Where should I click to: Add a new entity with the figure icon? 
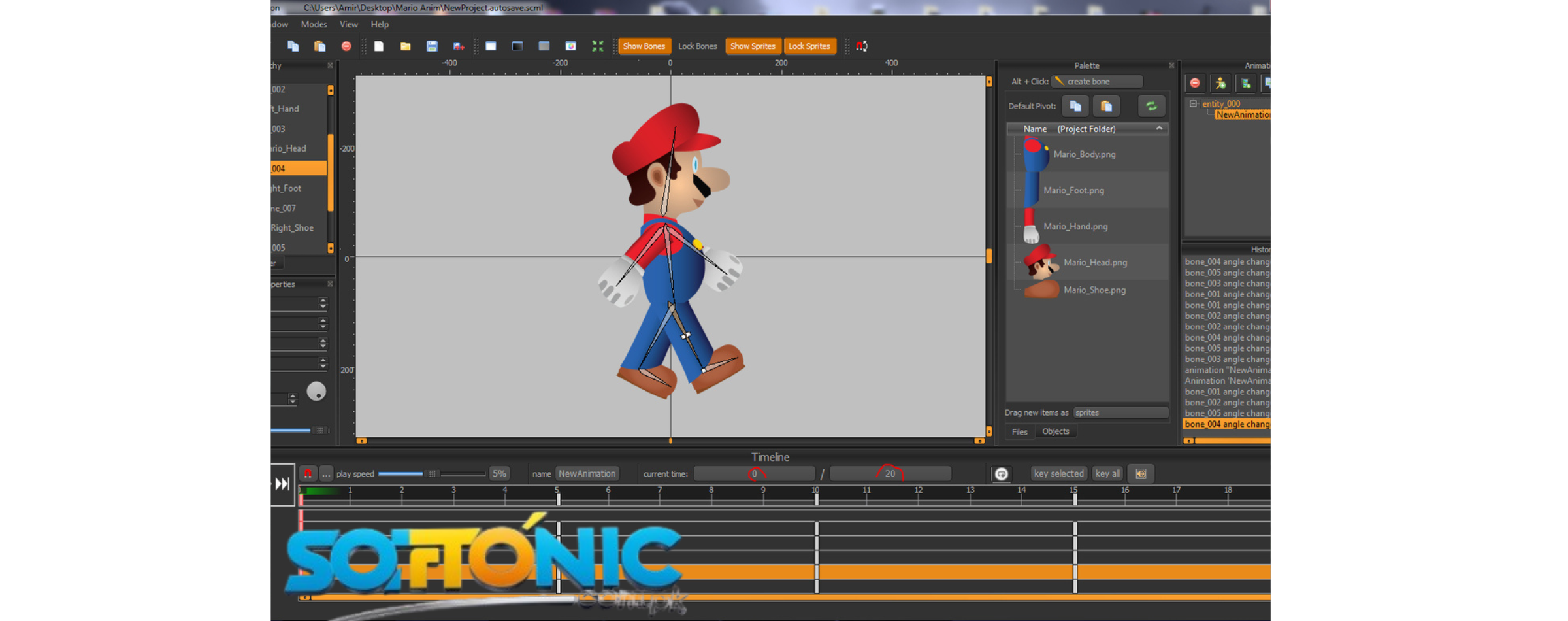[1220, 83]
